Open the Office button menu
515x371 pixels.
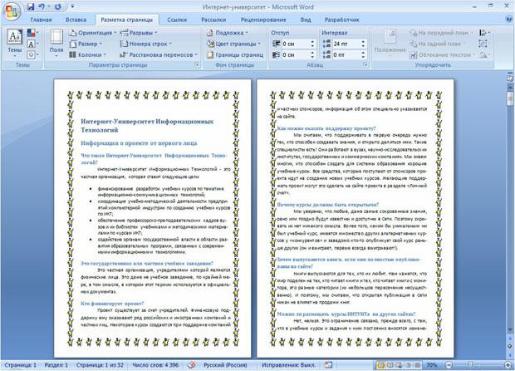click(12, 11)
